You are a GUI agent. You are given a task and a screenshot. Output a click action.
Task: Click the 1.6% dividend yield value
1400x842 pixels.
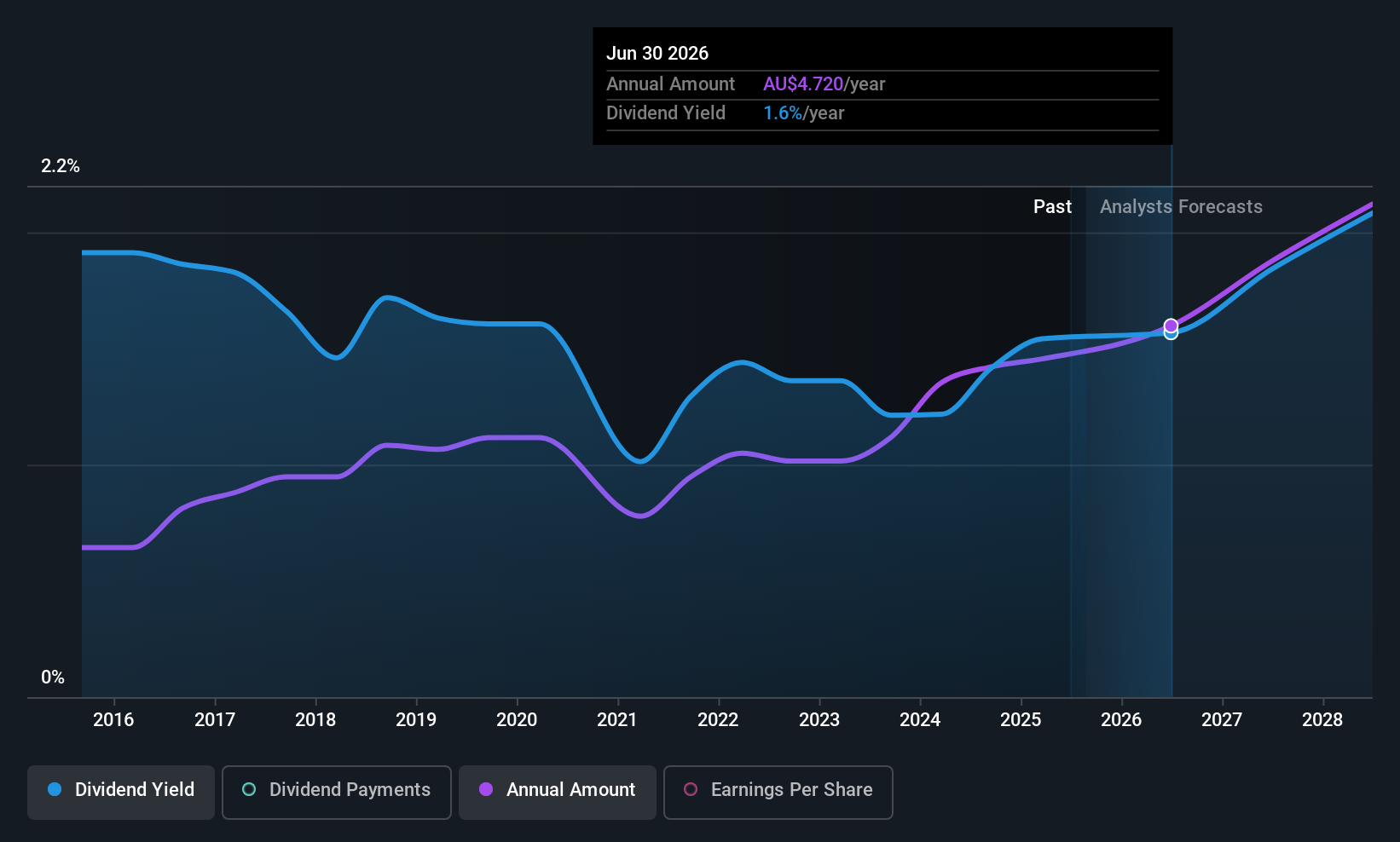782,113
